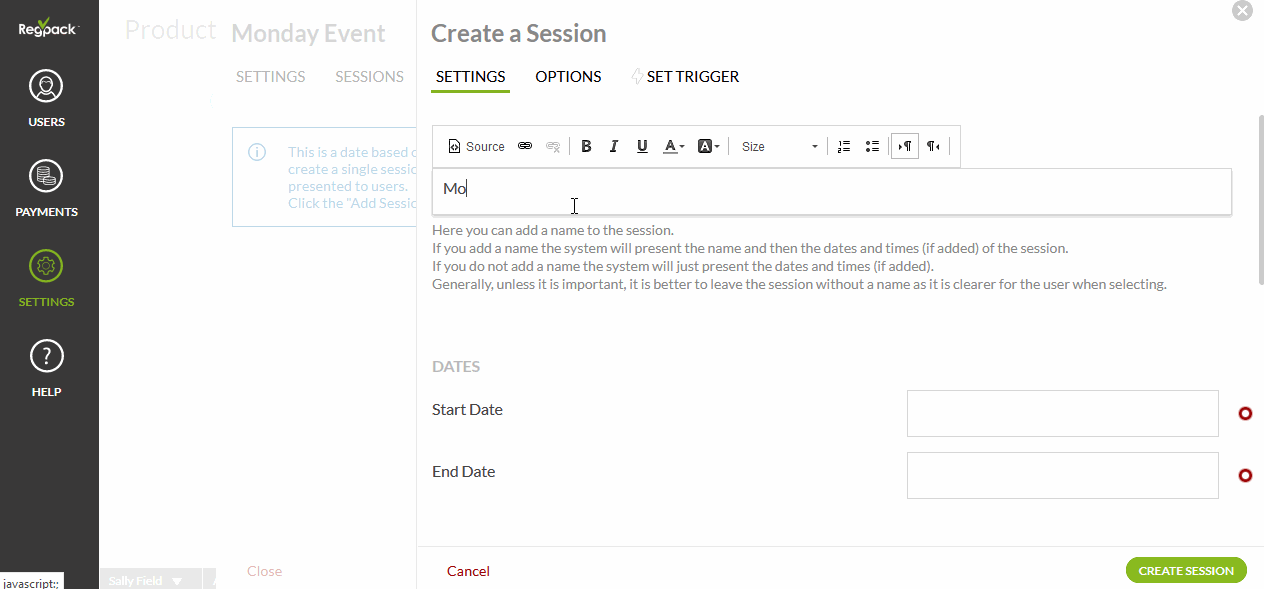Enable left-to-right text direction
1264x589 pixels.
(905, 147)
